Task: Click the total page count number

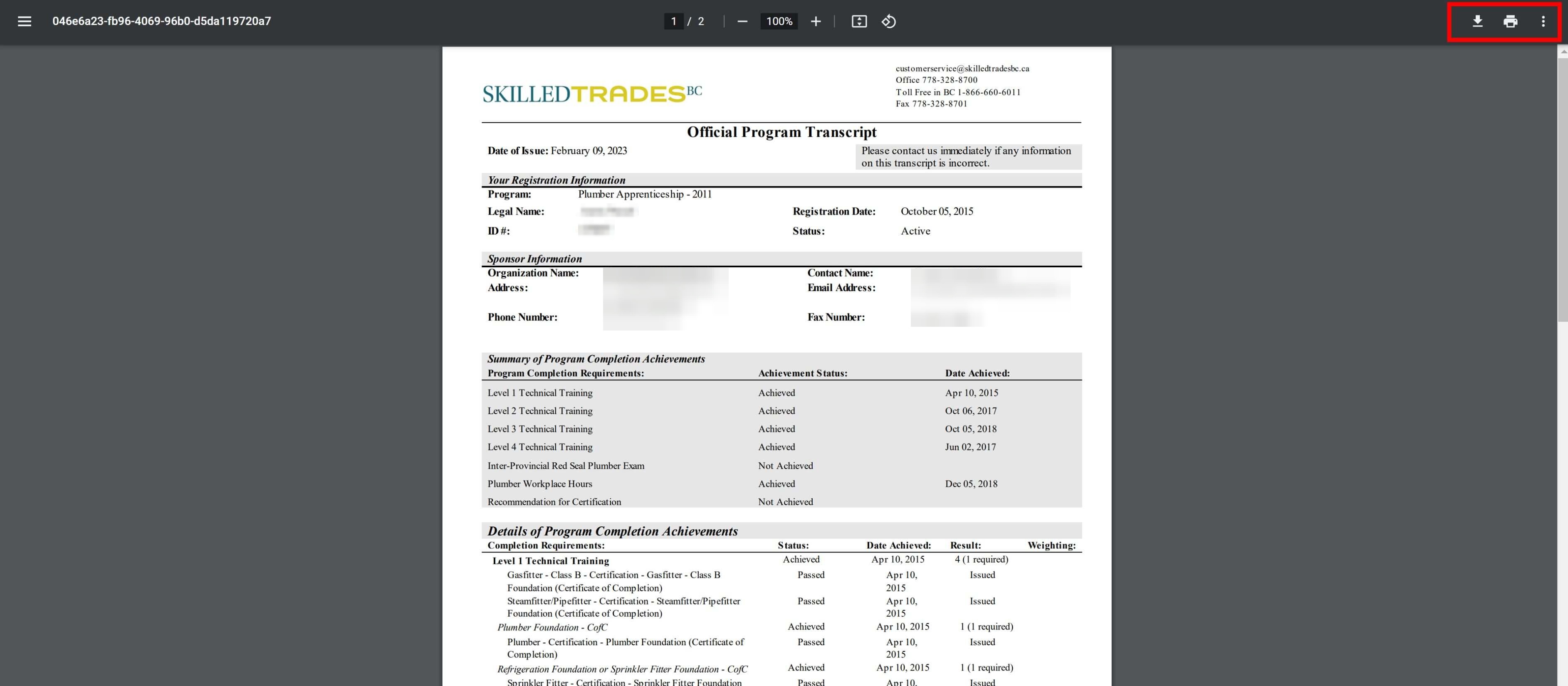Action: [x=700, y=21]
